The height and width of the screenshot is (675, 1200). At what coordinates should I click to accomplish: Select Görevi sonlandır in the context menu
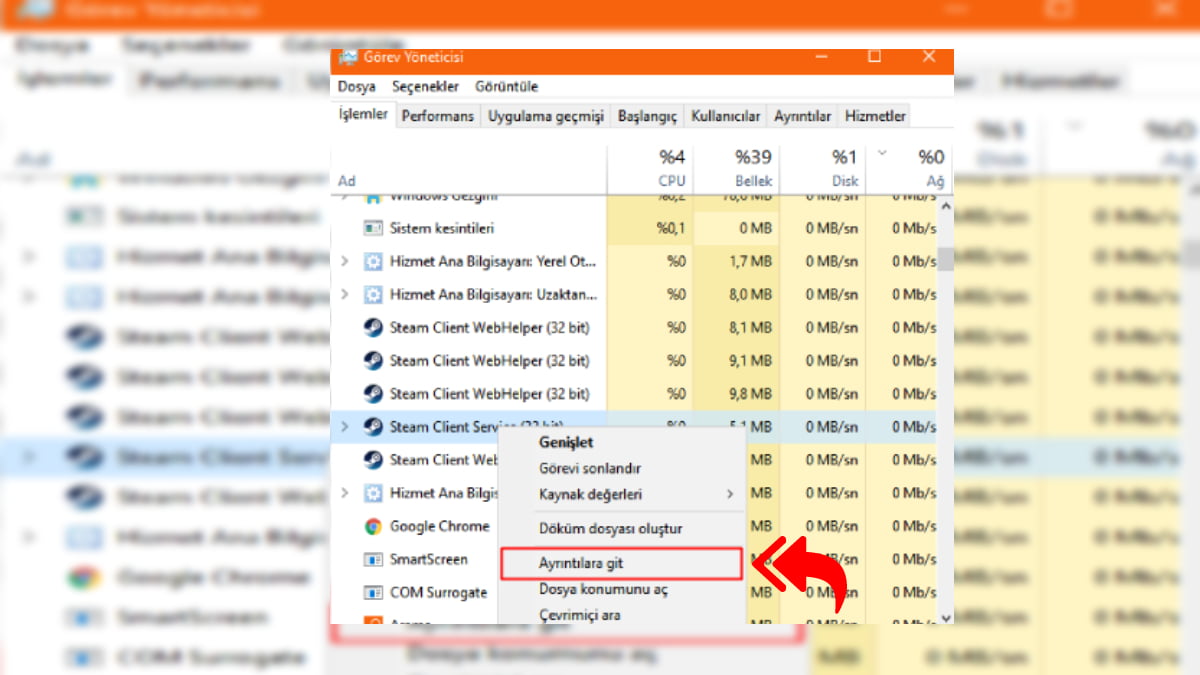point(590,467)
